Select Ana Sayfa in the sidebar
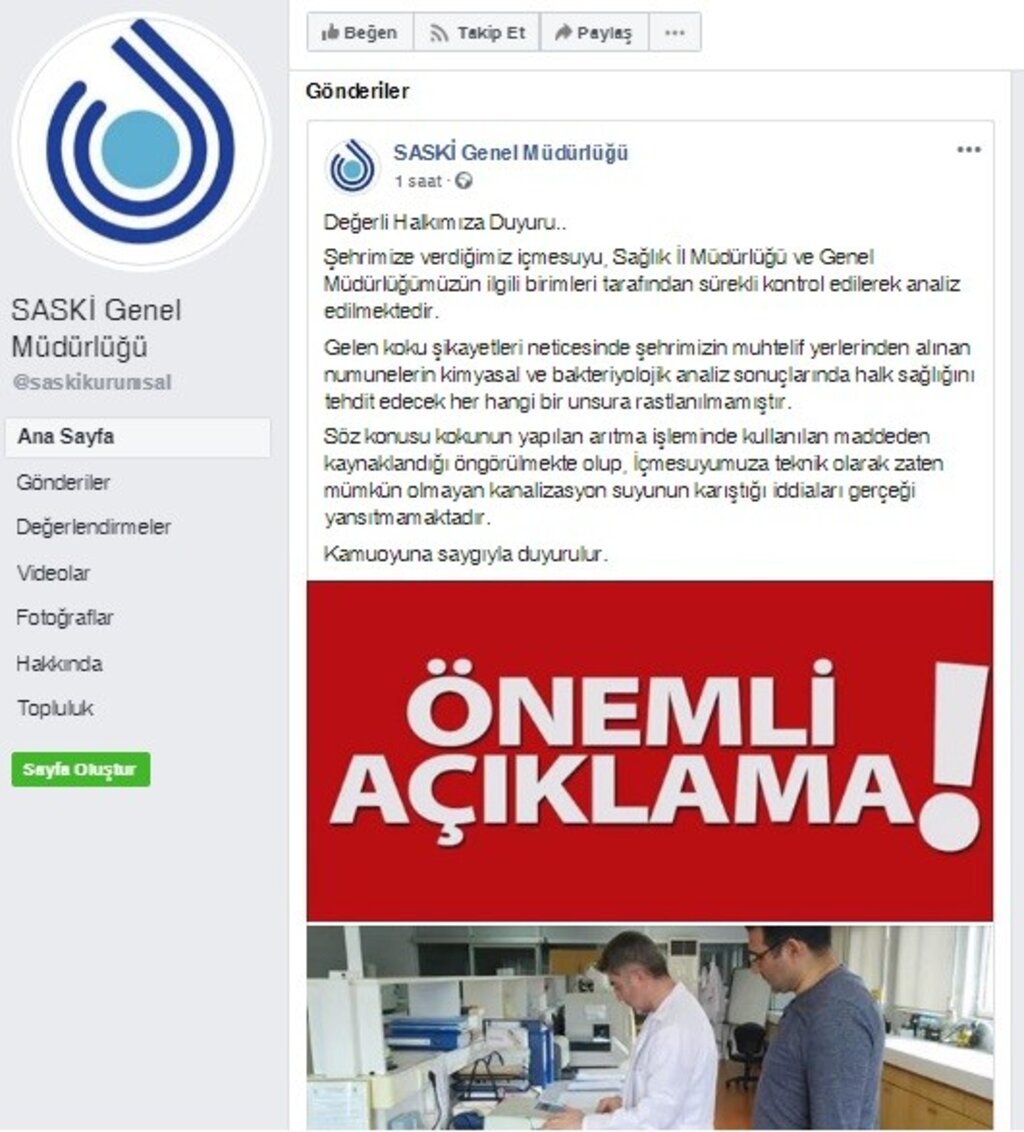 click(x=137, y=437)
